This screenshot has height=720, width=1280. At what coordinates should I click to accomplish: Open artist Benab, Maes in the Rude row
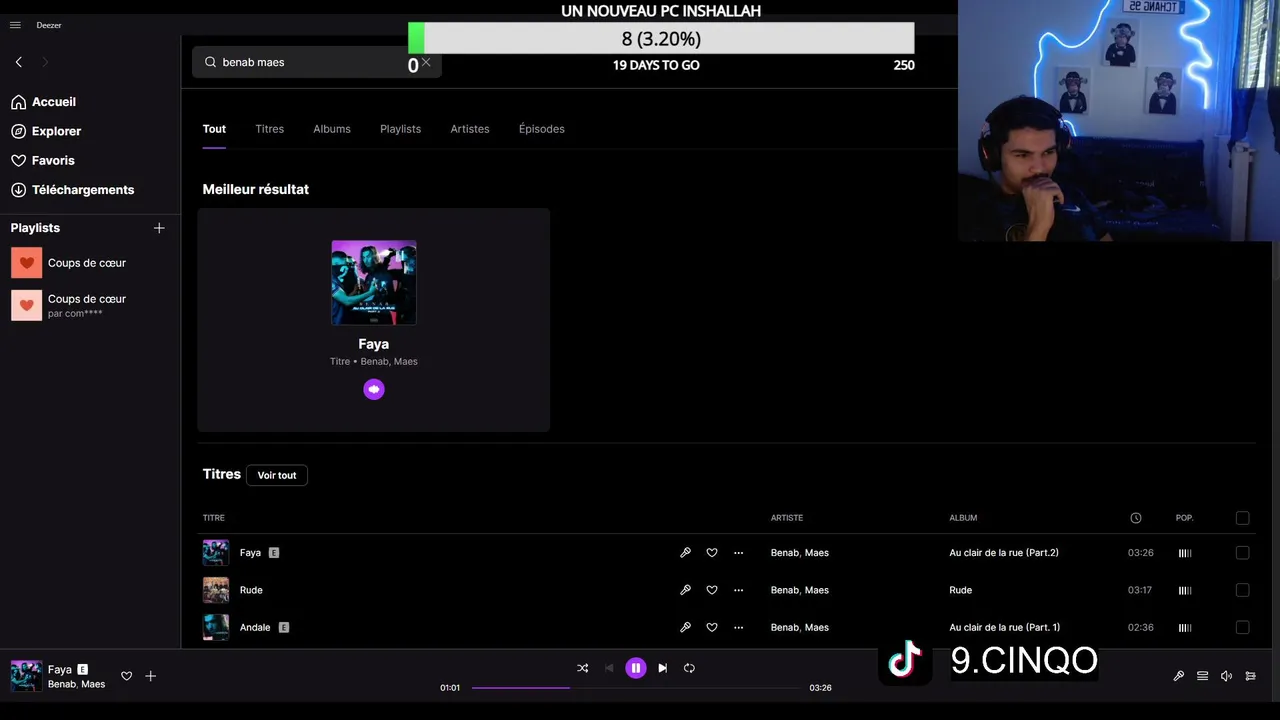(800, 590)
